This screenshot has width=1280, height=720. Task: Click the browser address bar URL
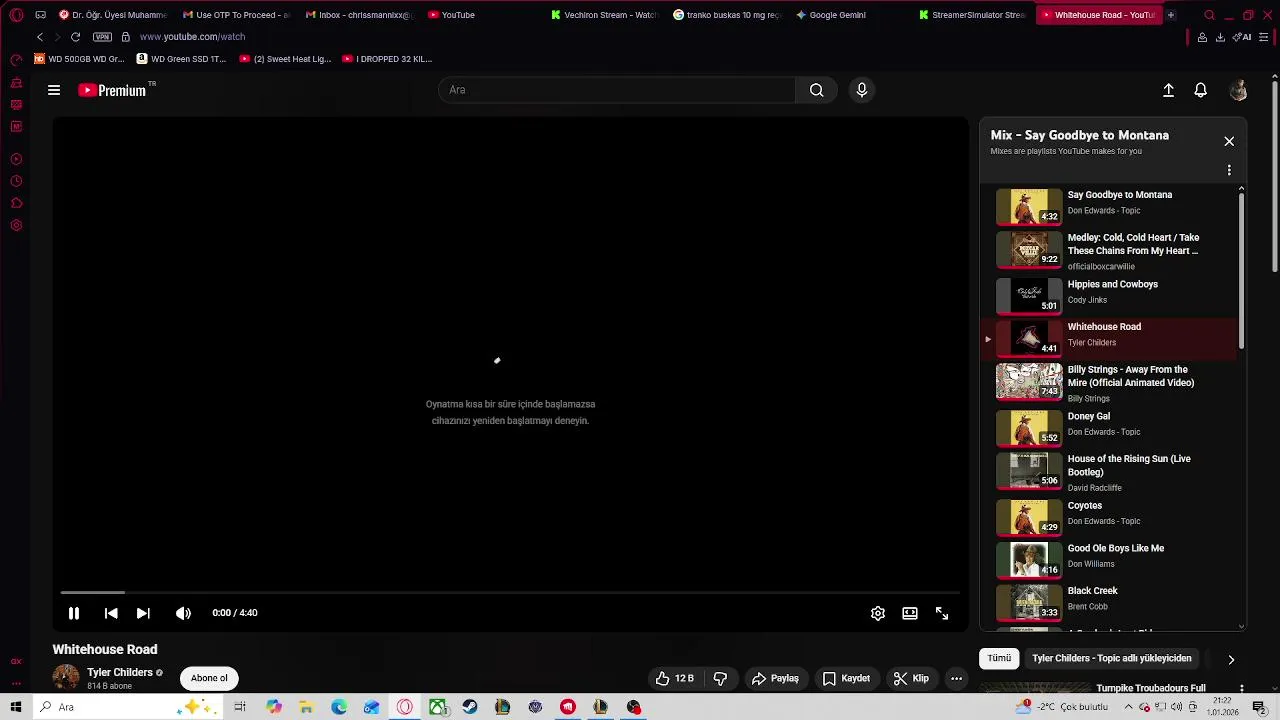(x=192, y=37)
